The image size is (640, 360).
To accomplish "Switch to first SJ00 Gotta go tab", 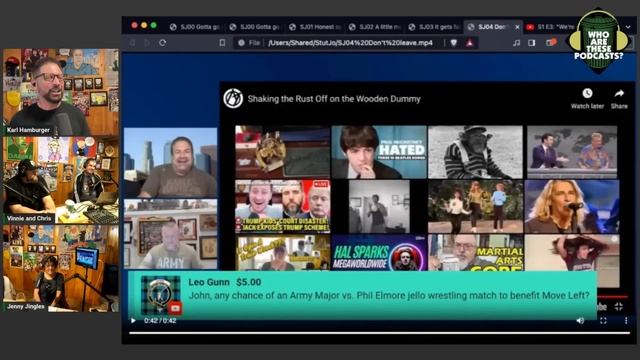I will tap(195, 27).
